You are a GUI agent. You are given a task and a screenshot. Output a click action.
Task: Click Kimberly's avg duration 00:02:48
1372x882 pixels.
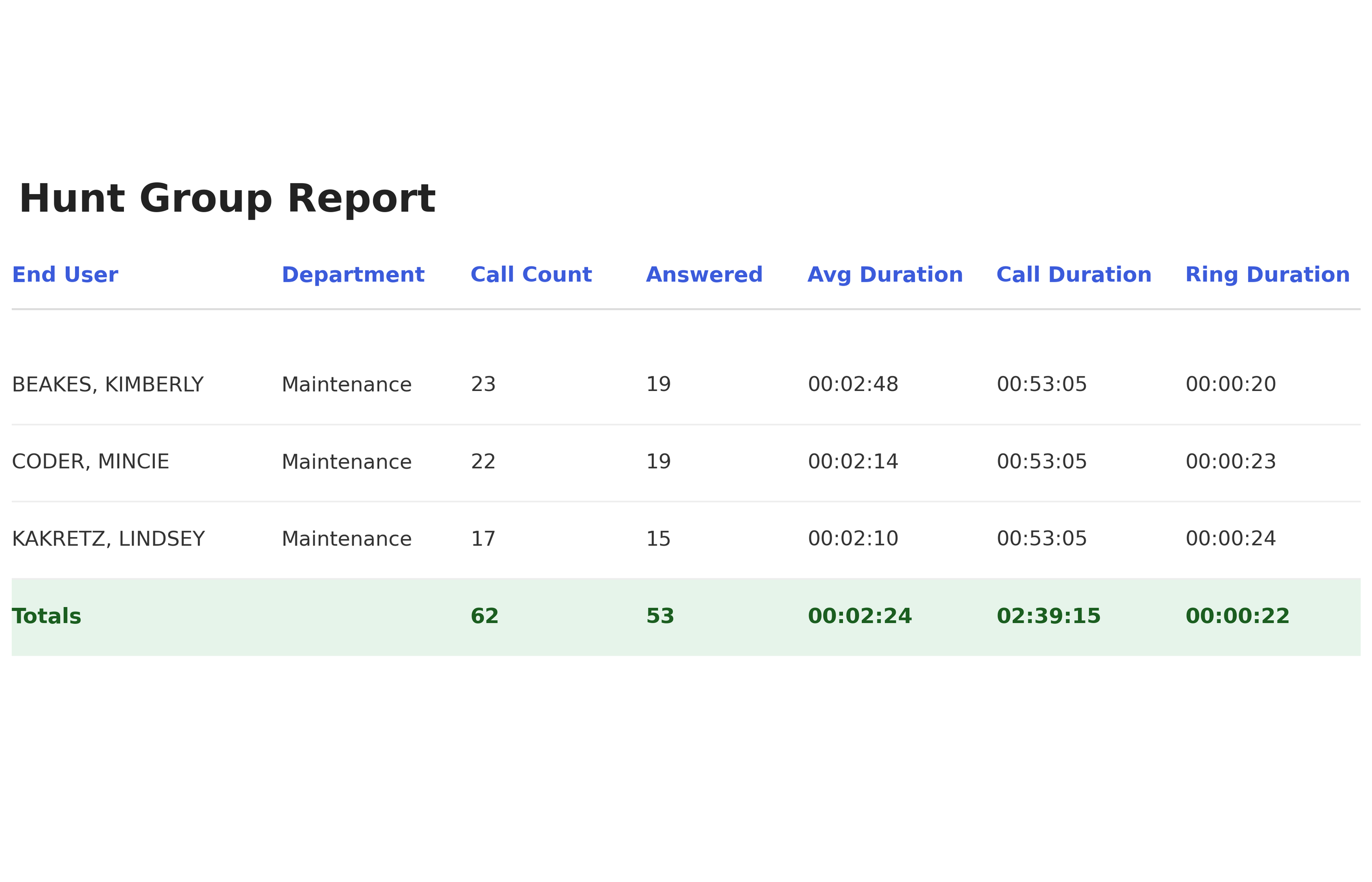[x=853, y=384]
